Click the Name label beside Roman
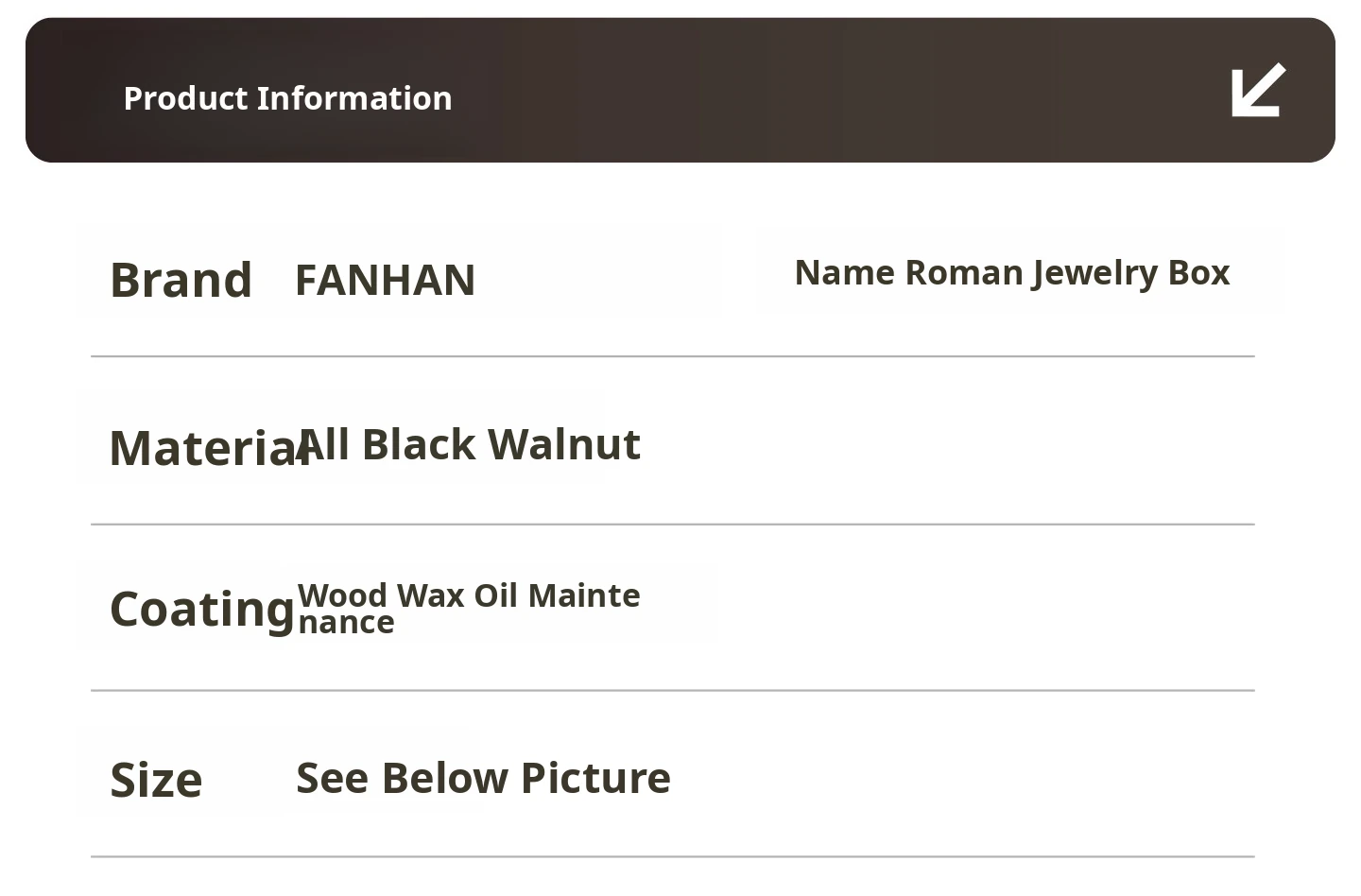Viewport: 1361px width, 896px height. [x=844, y=273]
